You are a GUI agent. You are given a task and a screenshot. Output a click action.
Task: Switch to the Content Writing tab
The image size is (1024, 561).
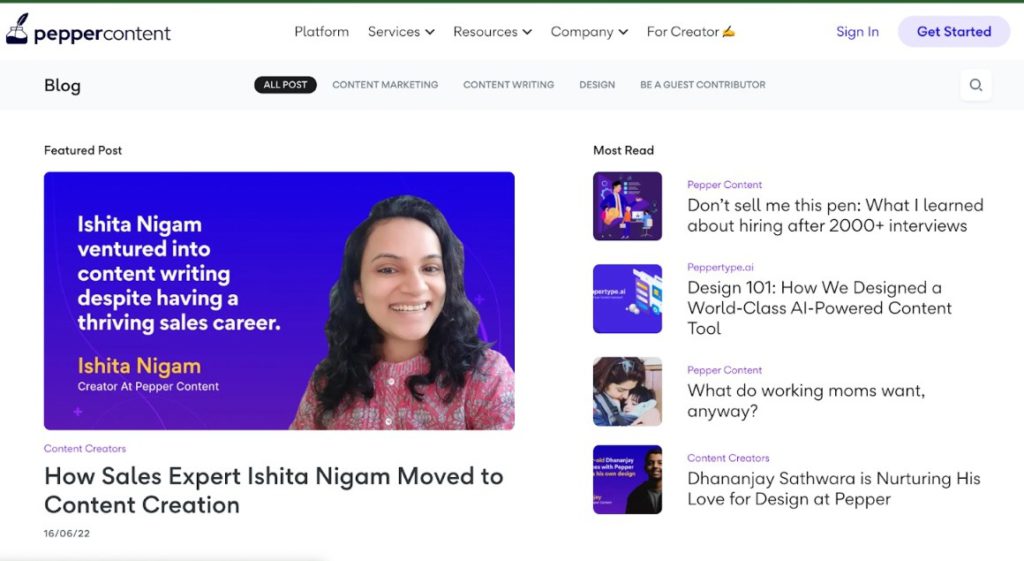(508, 85)
